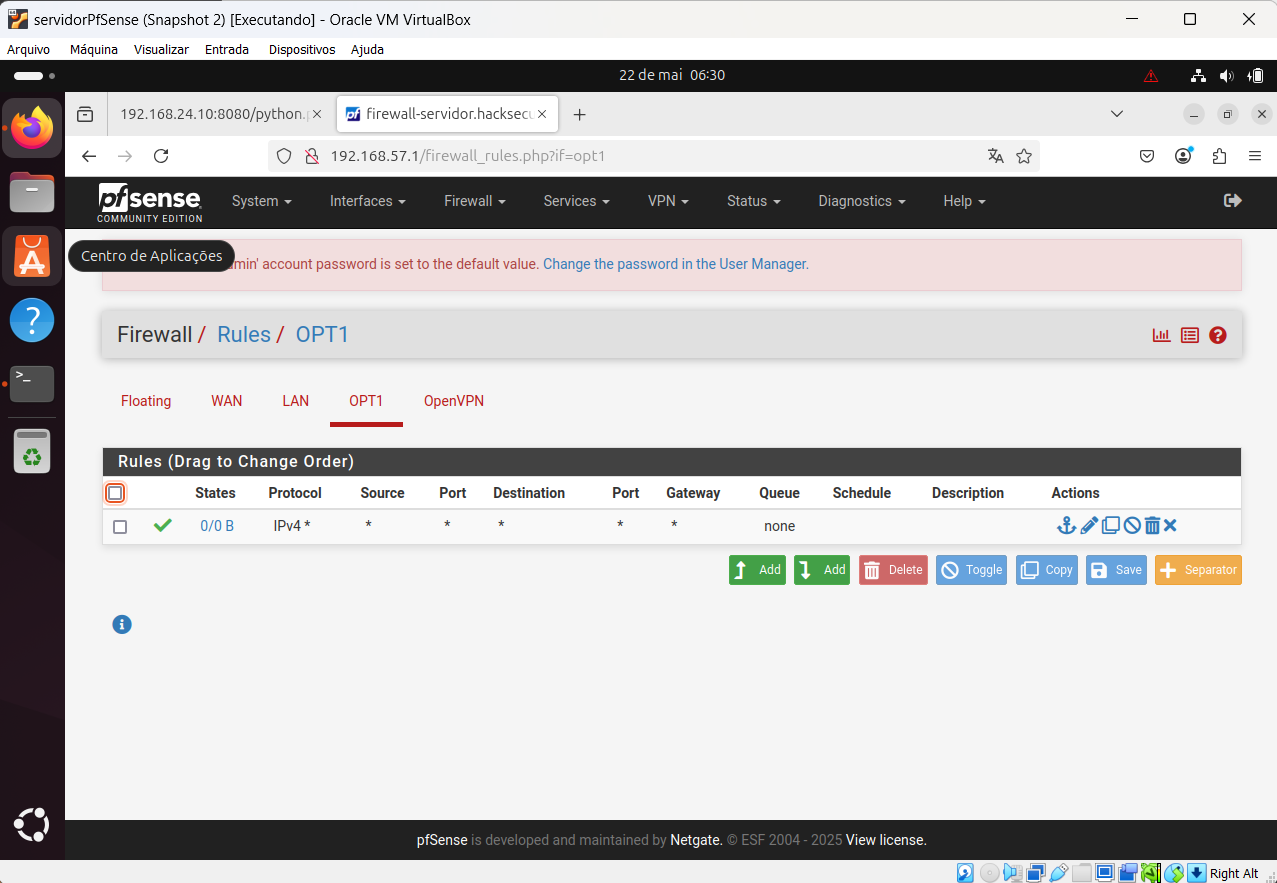Open the View license link in footer
The height and width of the screenshot is (883, 1277).
click(x=886, y=840)
